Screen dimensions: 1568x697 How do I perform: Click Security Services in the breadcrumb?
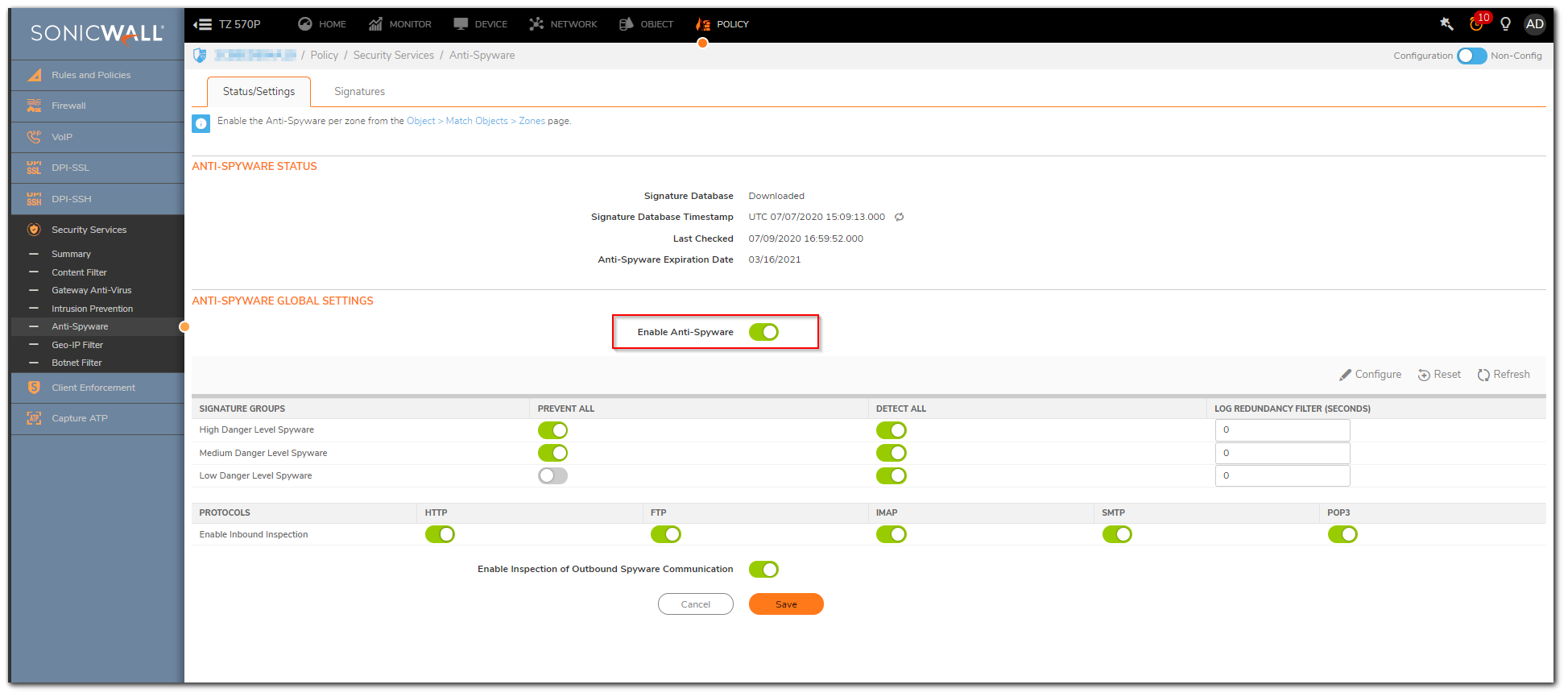tap(394, 56)
